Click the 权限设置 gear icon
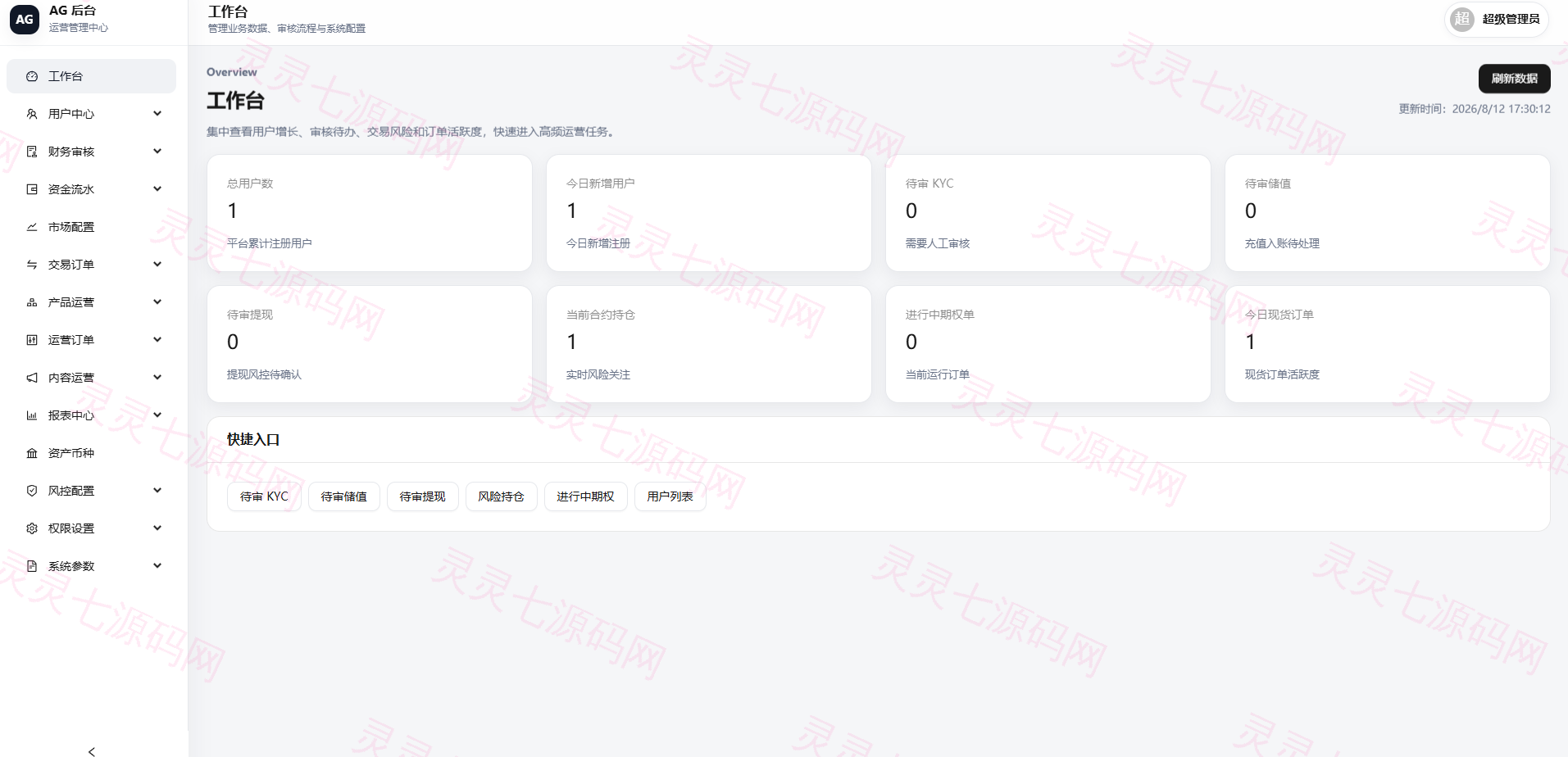Viewport: 1568px width, 757px height. pyautogui.click(x=32, y=528)
